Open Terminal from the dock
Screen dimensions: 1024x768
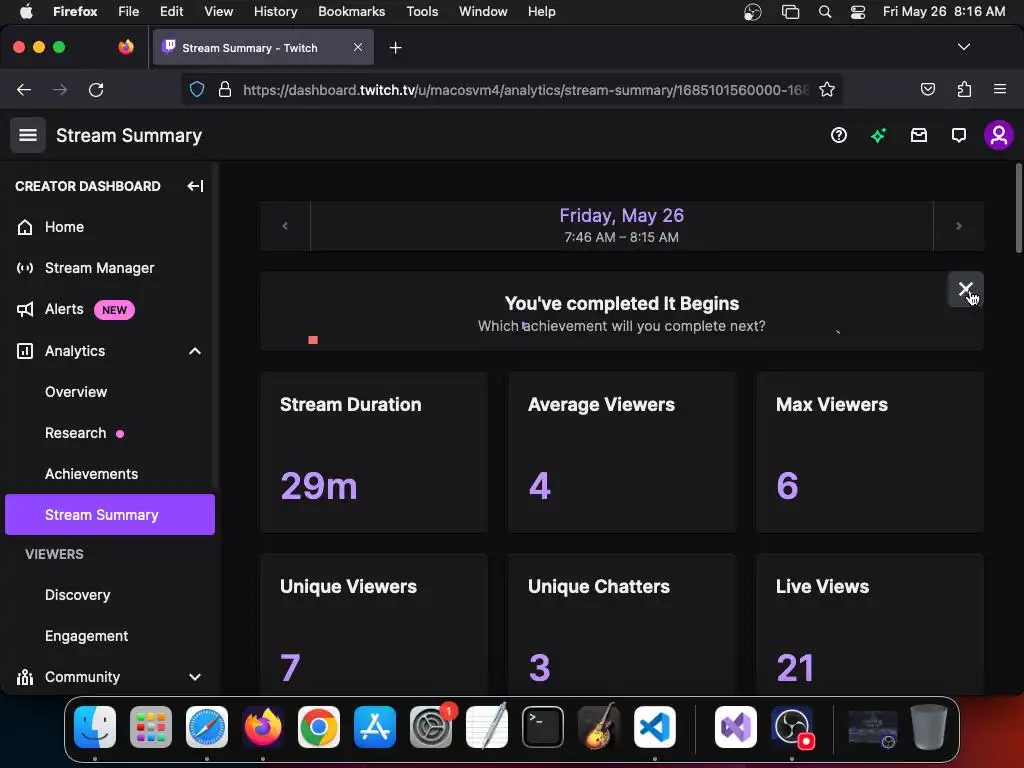543,727
